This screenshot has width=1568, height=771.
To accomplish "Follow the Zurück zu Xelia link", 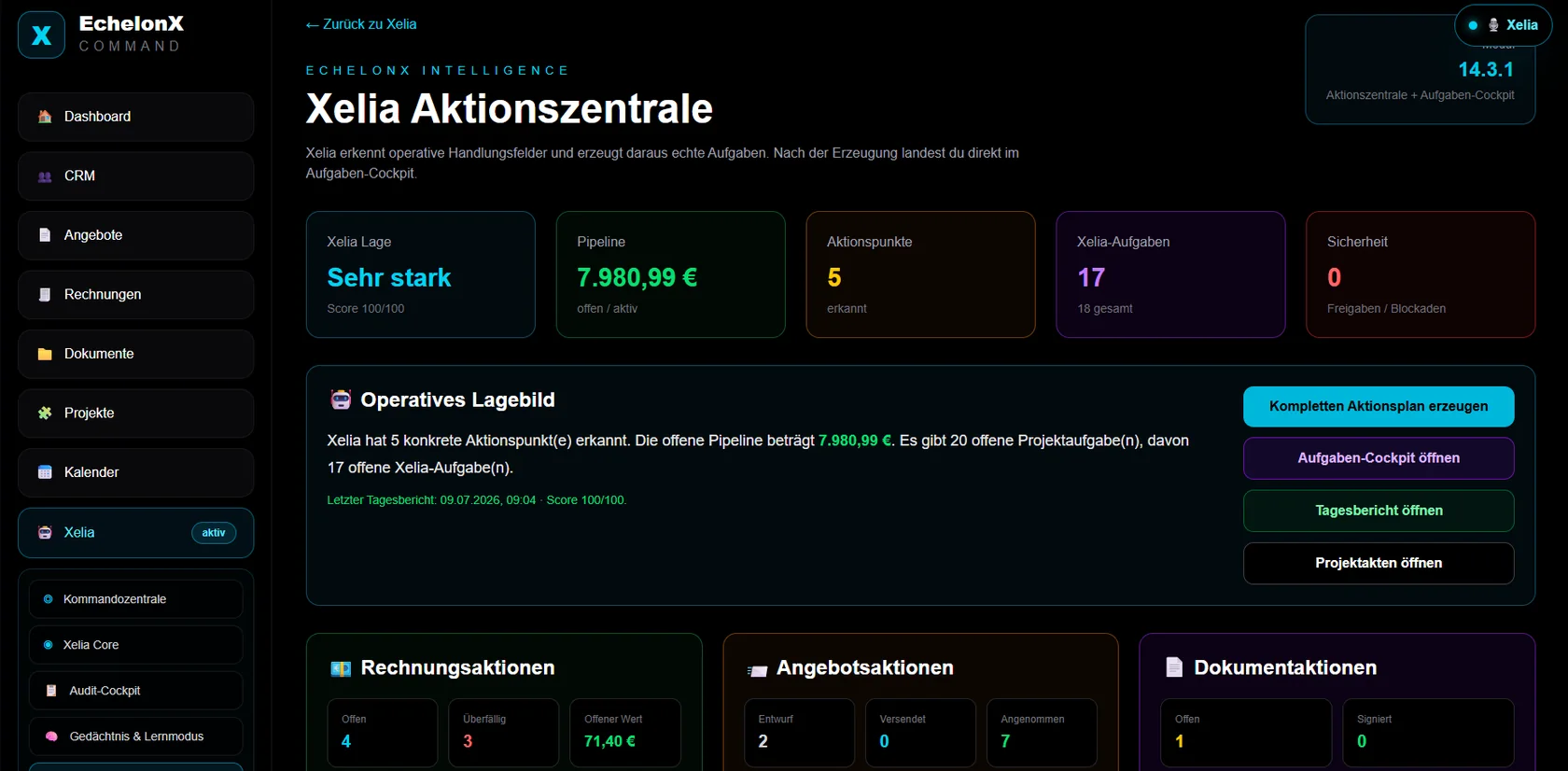I will click(361, 24).
